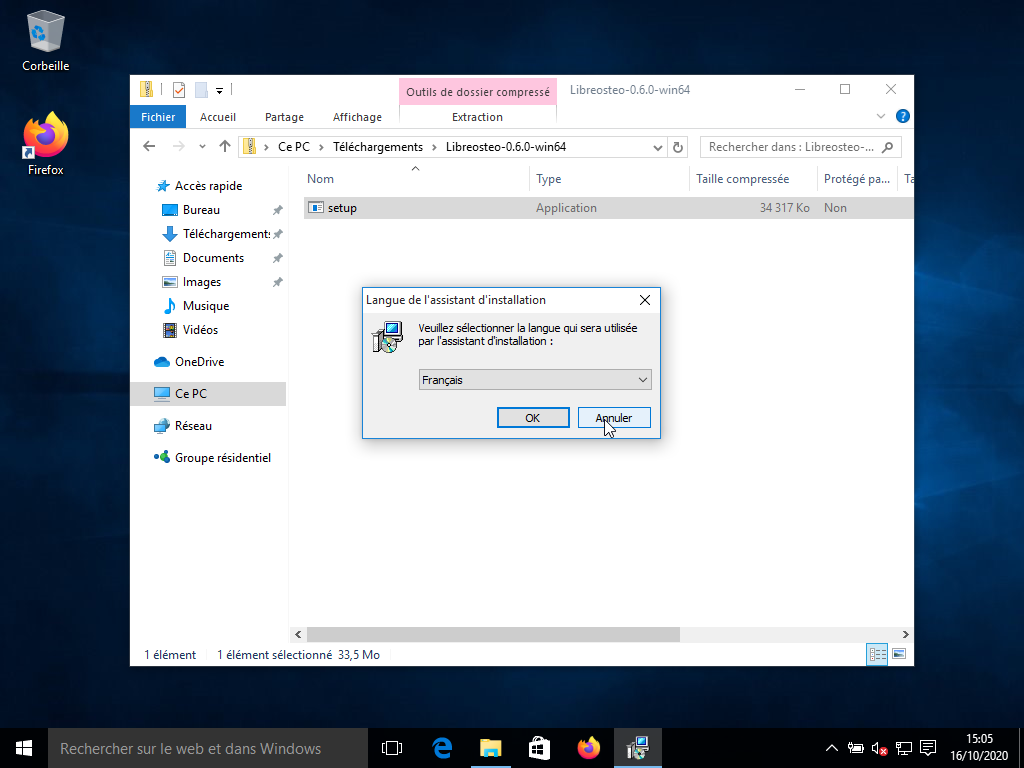Viewport: 1024px width, 768px height.
Task: Open the Windows Start menu
Action: tap(24, 748)
